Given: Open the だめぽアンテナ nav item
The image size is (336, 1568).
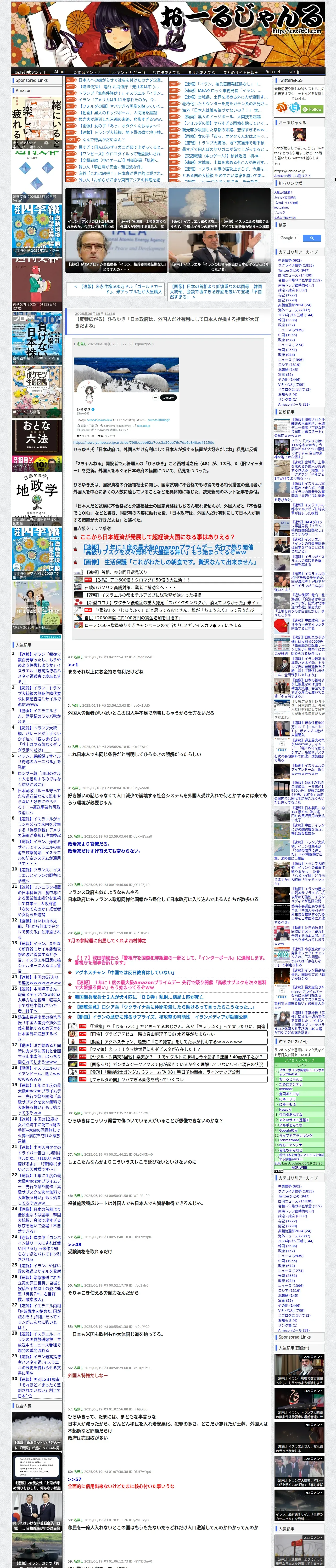Looking at the screenshot, I should 87,72.
